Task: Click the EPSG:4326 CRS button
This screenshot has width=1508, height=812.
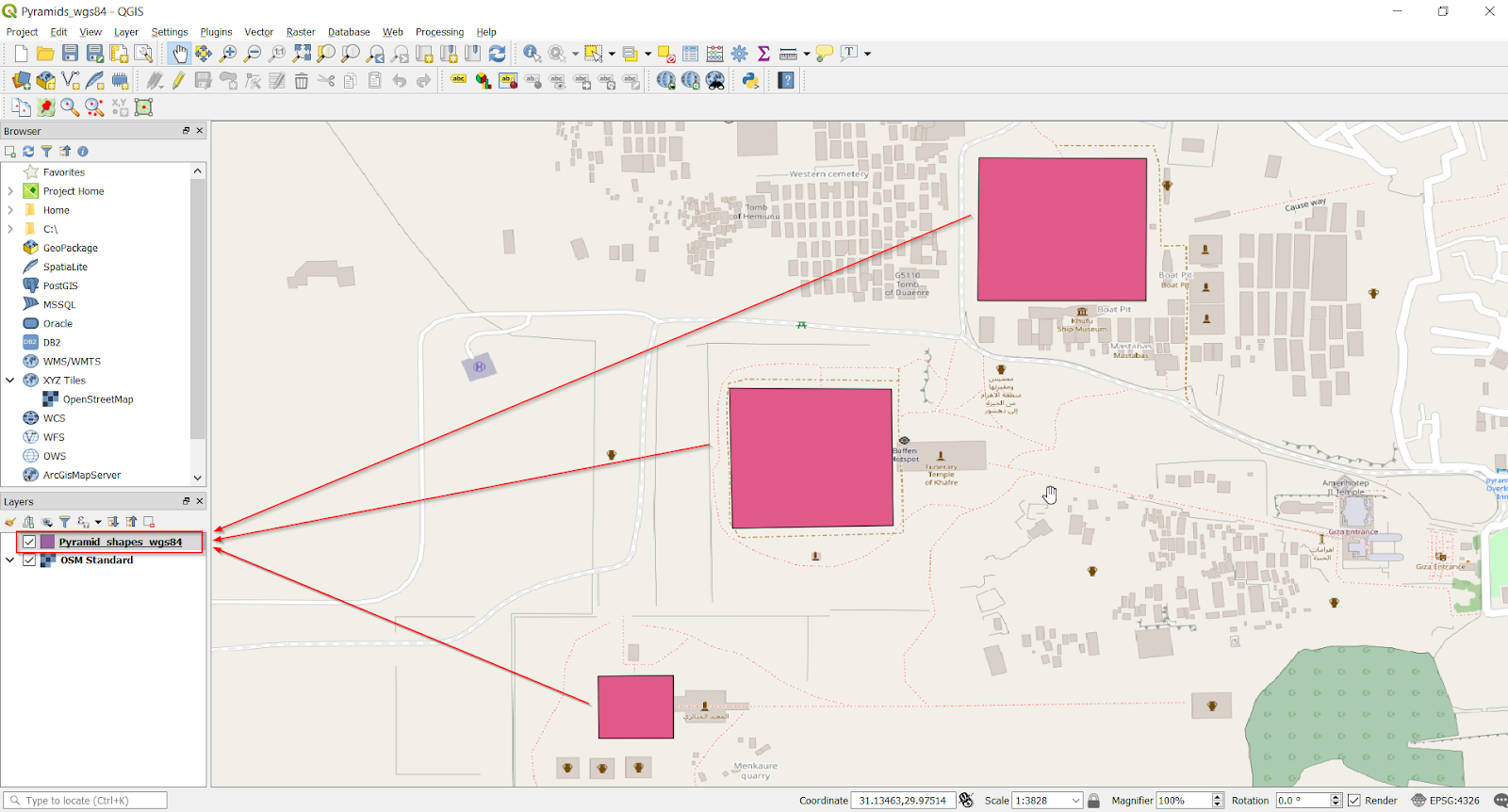Action: point(1446,801)
